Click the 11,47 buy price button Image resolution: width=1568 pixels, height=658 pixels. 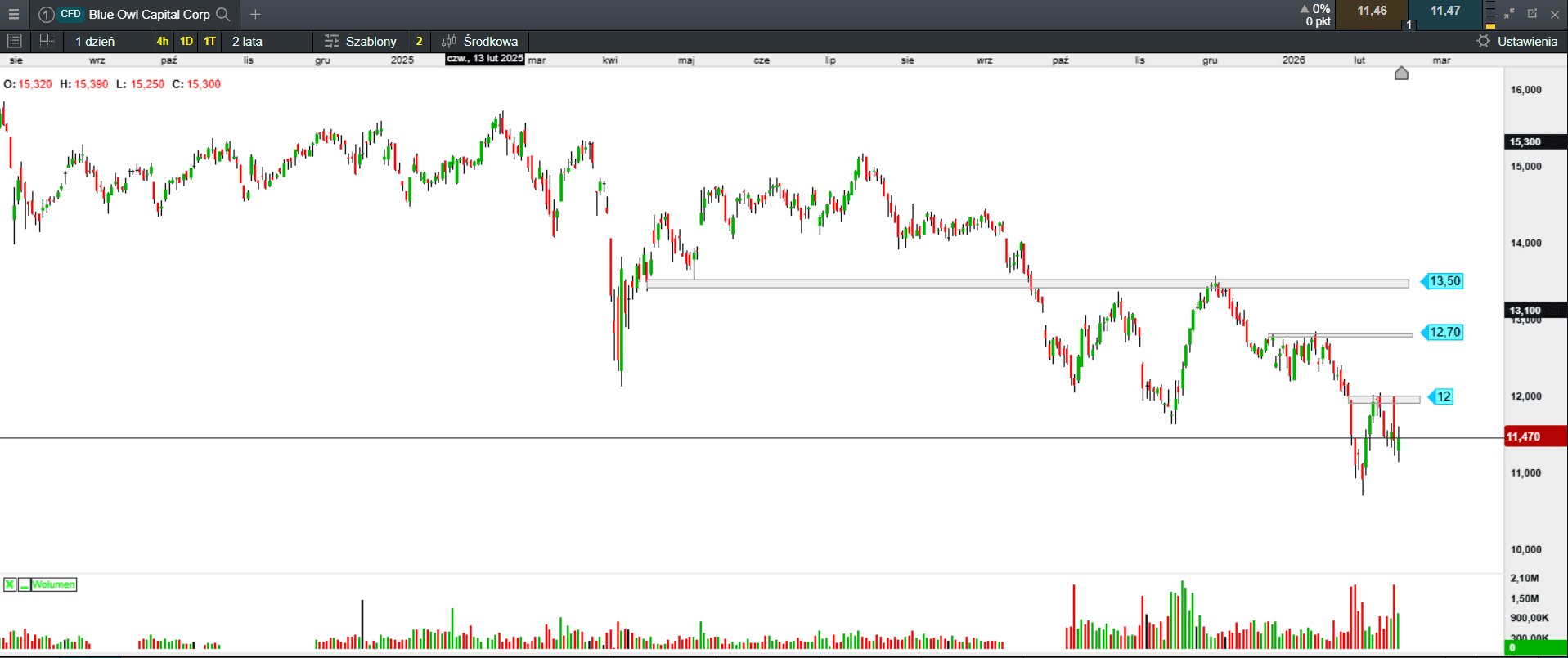(x=1445, y=11)
